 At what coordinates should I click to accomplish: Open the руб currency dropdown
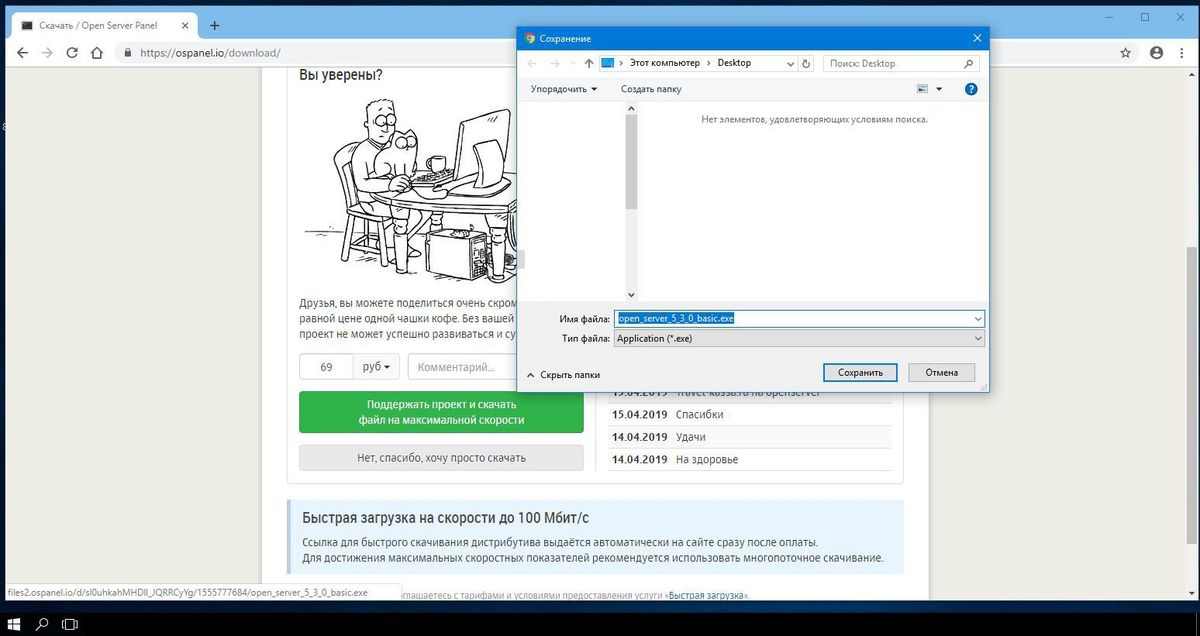(x=376, y=367)
